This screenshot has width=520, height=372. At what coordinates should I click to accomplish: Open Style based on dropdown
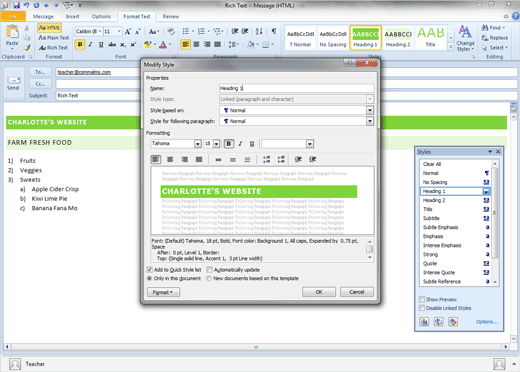pyautogui.click(x=370, y=110)
